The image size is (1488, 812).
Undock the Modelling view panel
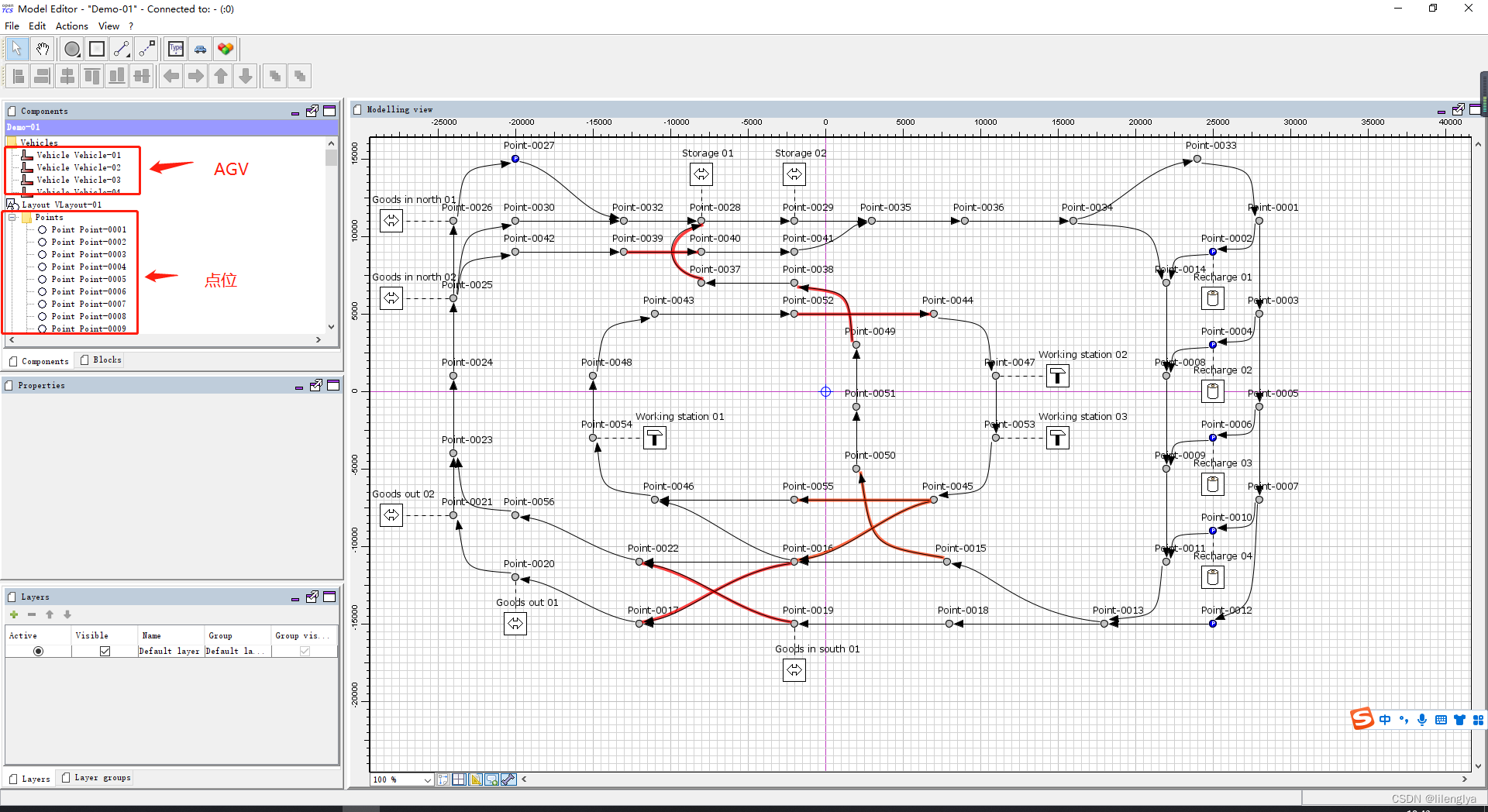click(x=1459, y=109)
